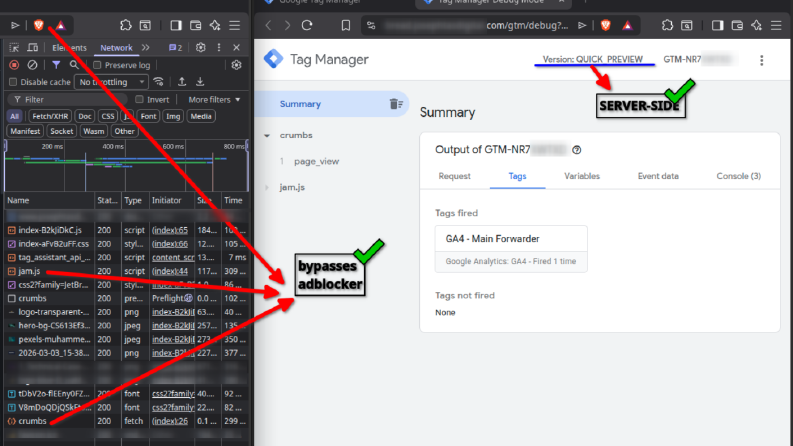Open the Request tab in Tag Manager
This screenshot has height=446, width=793.
click(454, 176)
